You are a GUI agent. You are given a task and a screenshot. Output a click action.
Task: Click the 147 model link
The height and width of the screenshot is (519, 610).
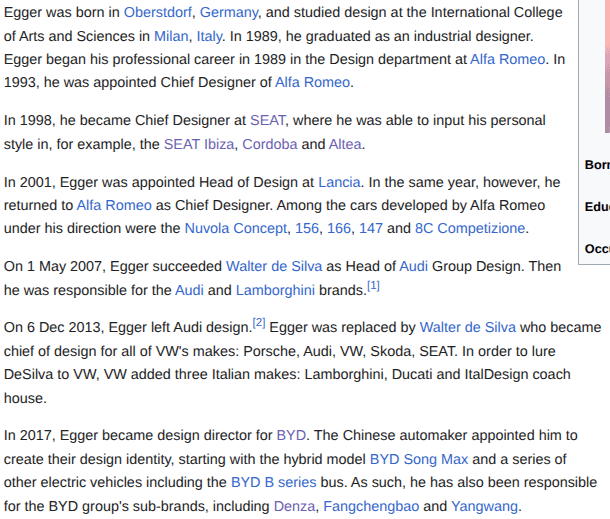[x=370, y=228]
